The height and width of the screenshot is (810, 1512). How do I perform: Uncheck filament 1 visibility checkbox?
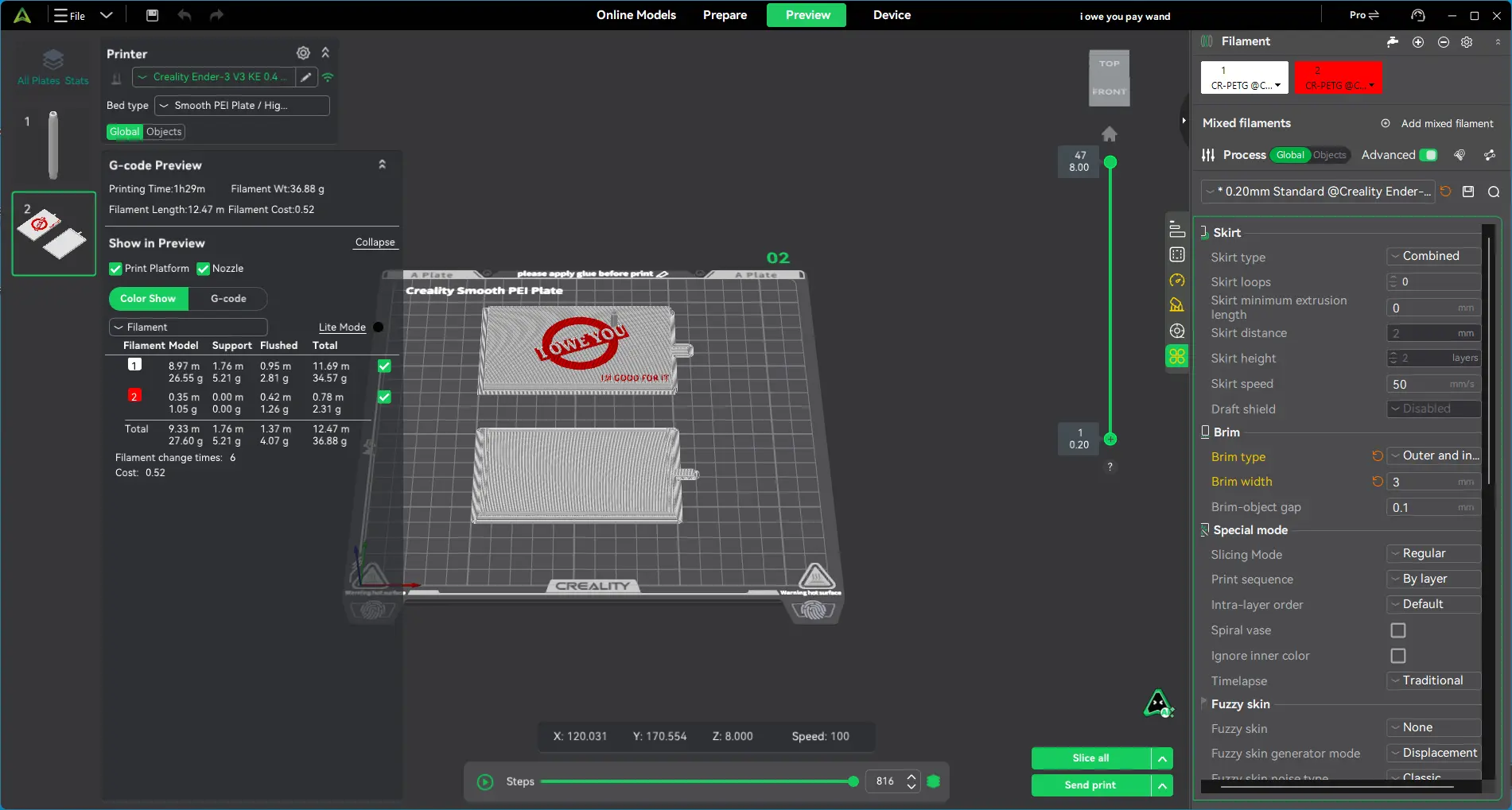[x=384, y=366]
